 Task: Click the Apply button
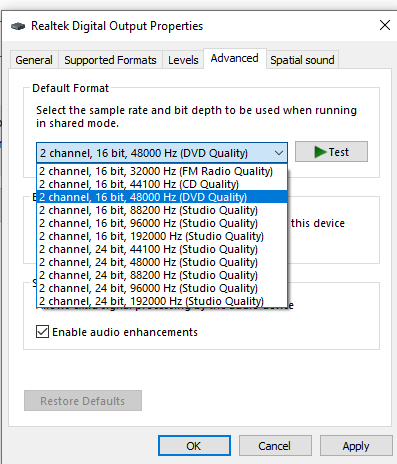[356, 446]
